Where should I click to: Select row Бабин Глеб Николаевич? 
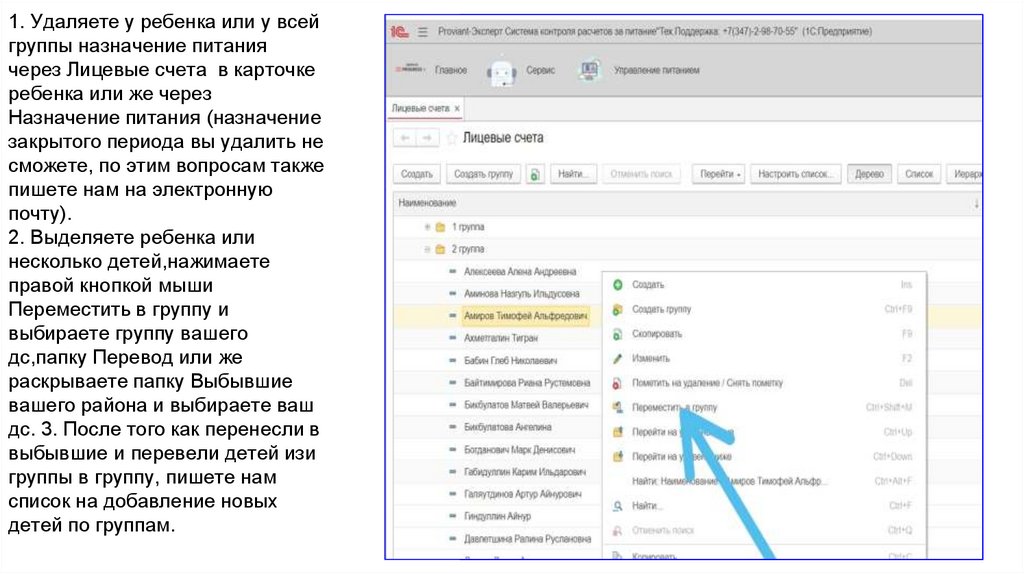click(510, 360)
